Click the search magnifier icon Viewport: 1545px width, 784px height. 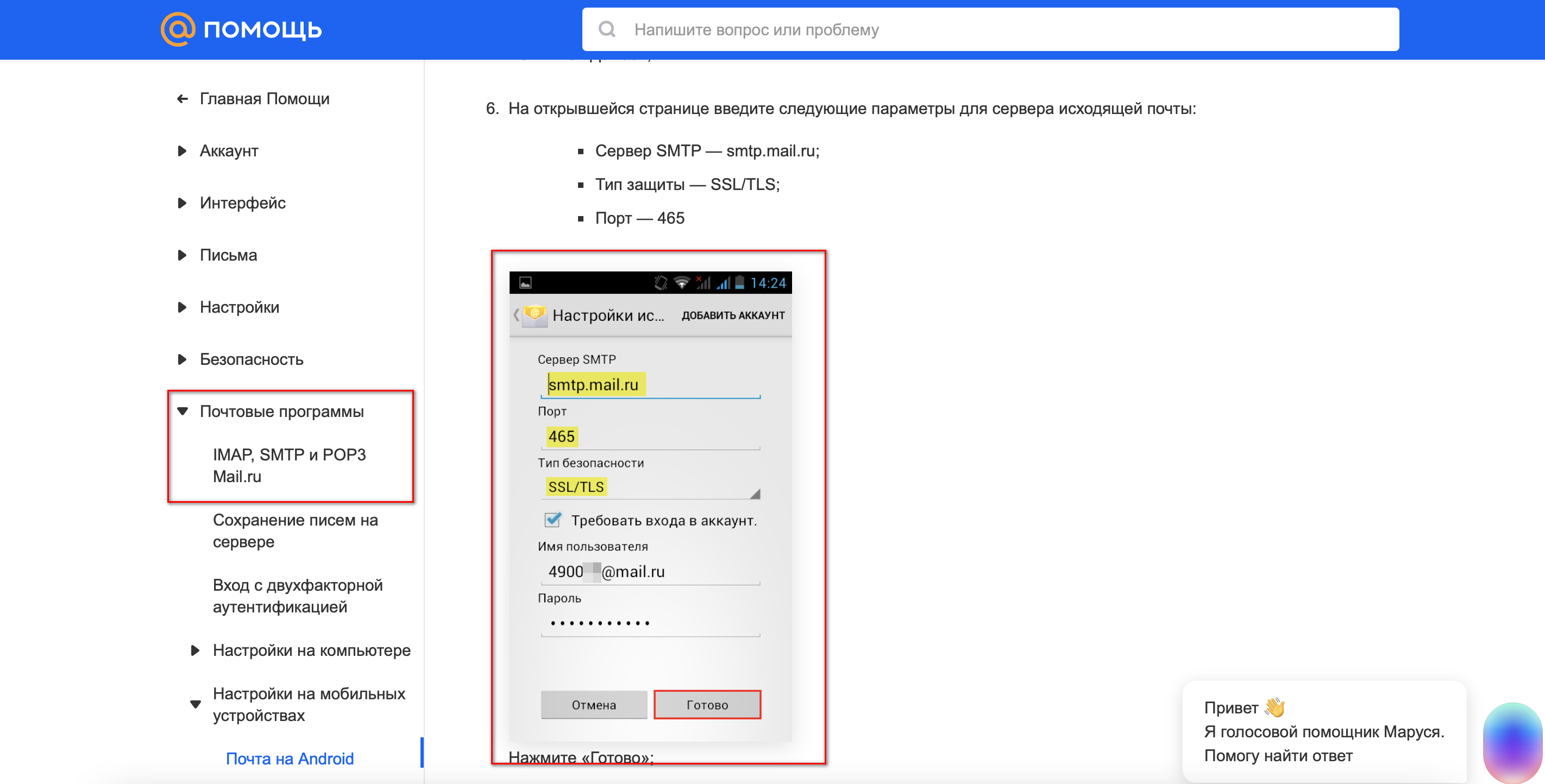(607, 29)
